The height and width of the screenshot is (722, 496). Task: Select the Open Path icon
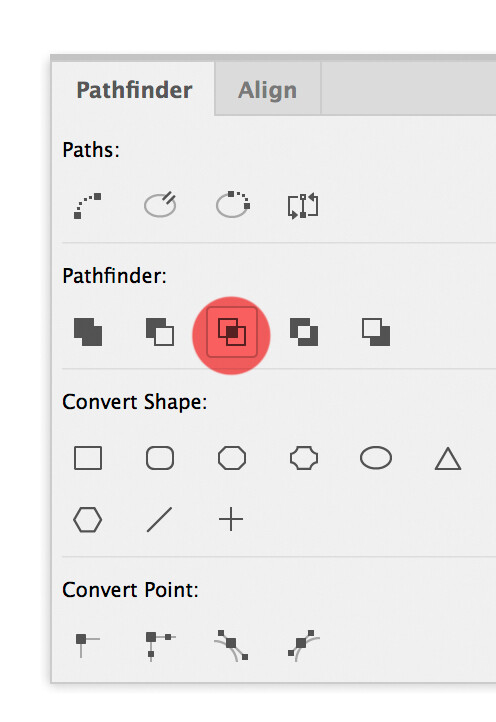(x=160, y=204)
